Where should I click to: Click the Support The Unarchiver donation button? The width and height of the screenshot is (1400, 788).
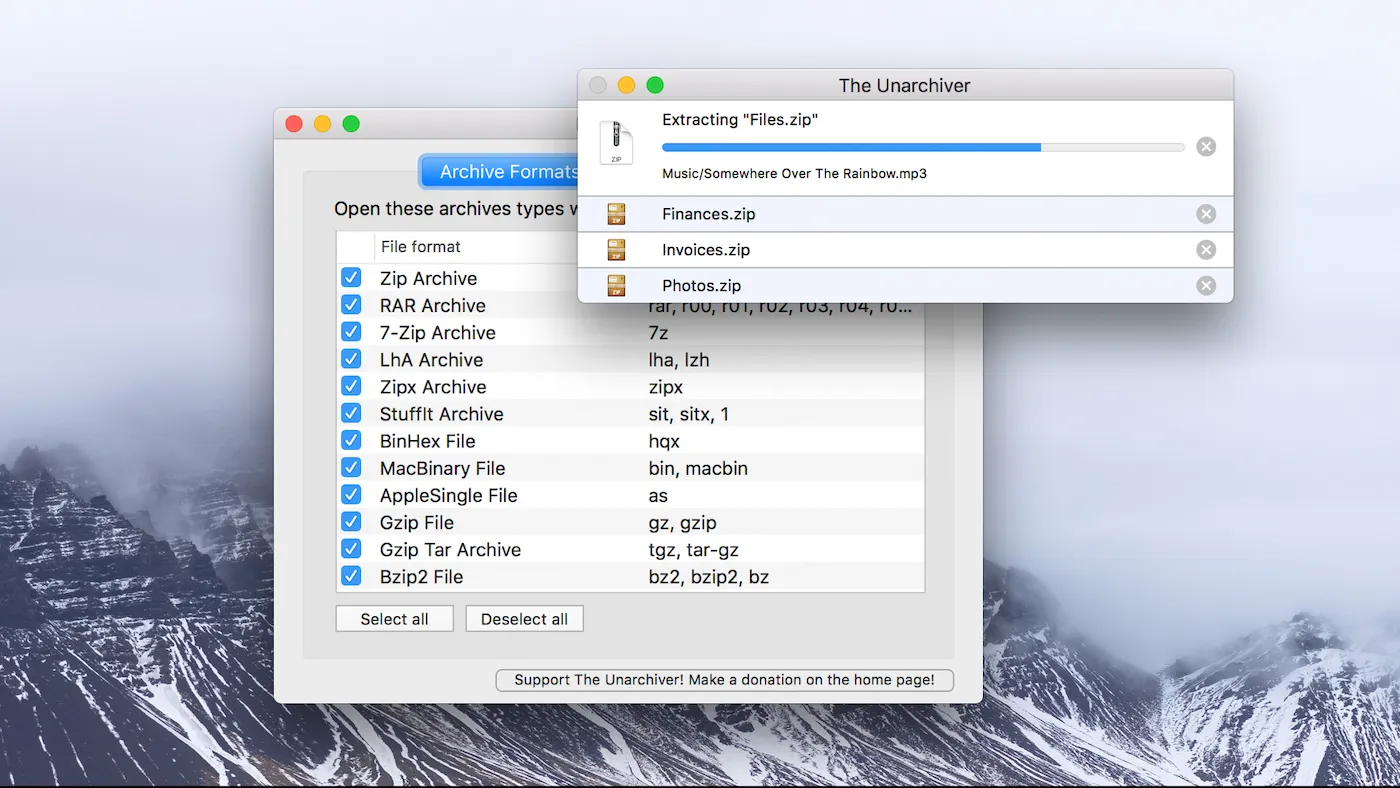[724, 680]
